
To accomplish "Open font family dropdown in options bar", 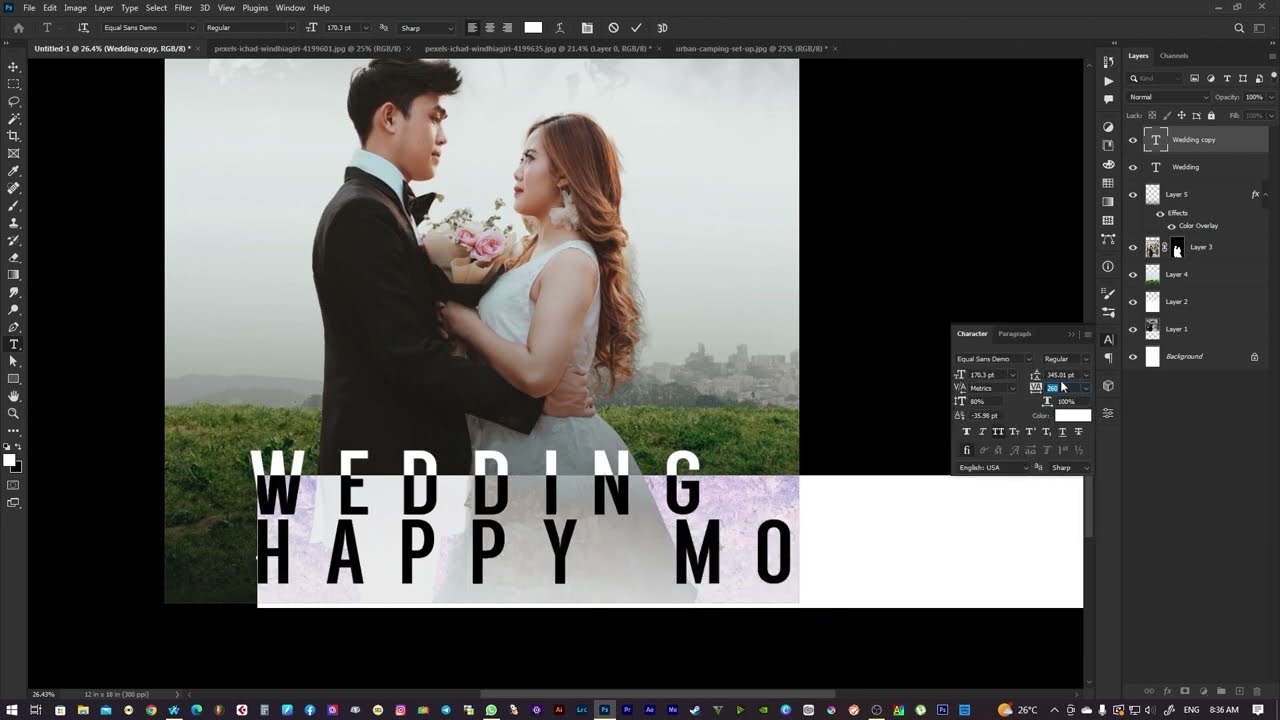I will (191, 28).
